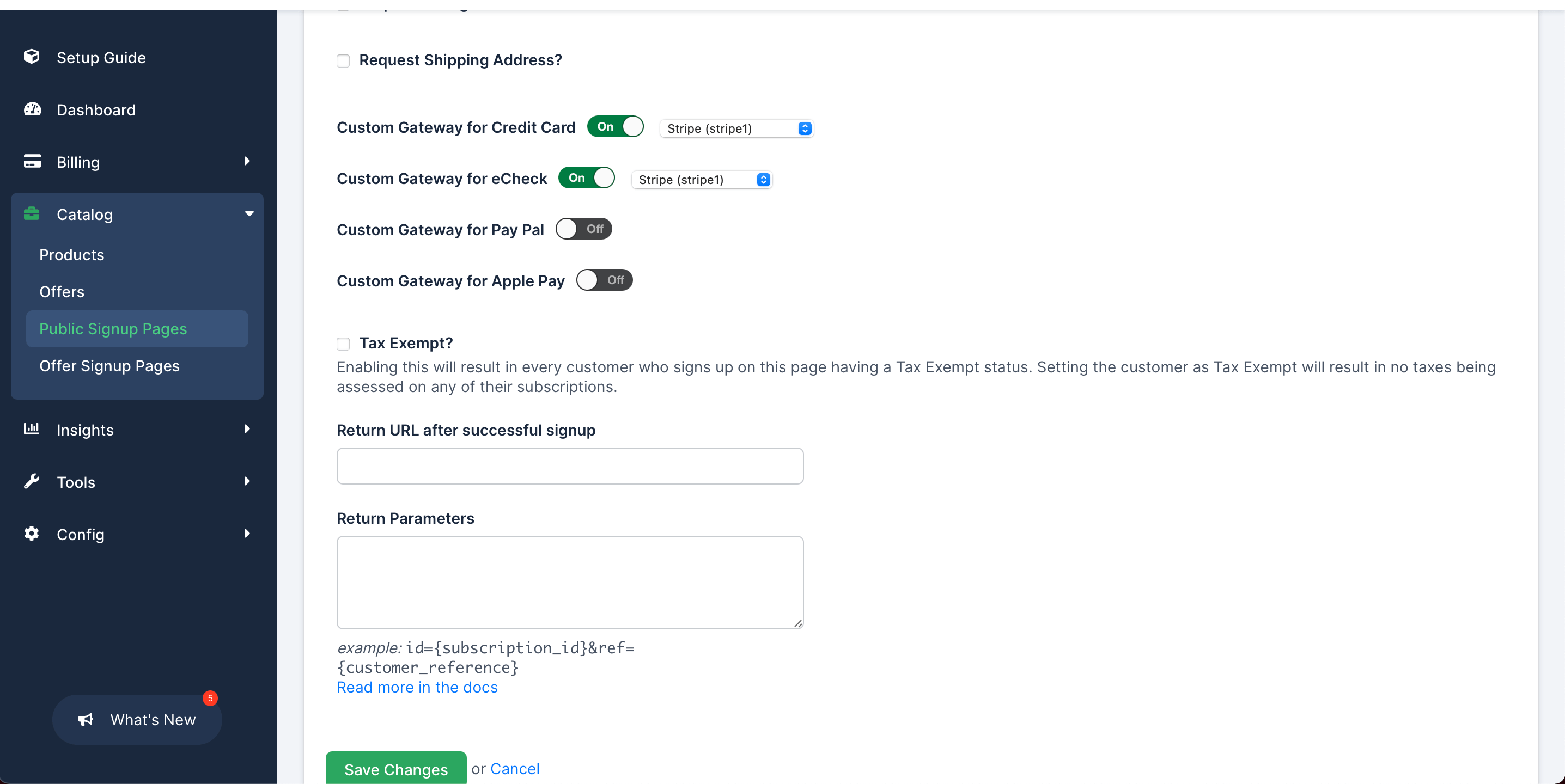Turn on Custom Gateway for Apple Pay
The height and width of the screenshot is (784, 1565).
click(x=605, y=280)
